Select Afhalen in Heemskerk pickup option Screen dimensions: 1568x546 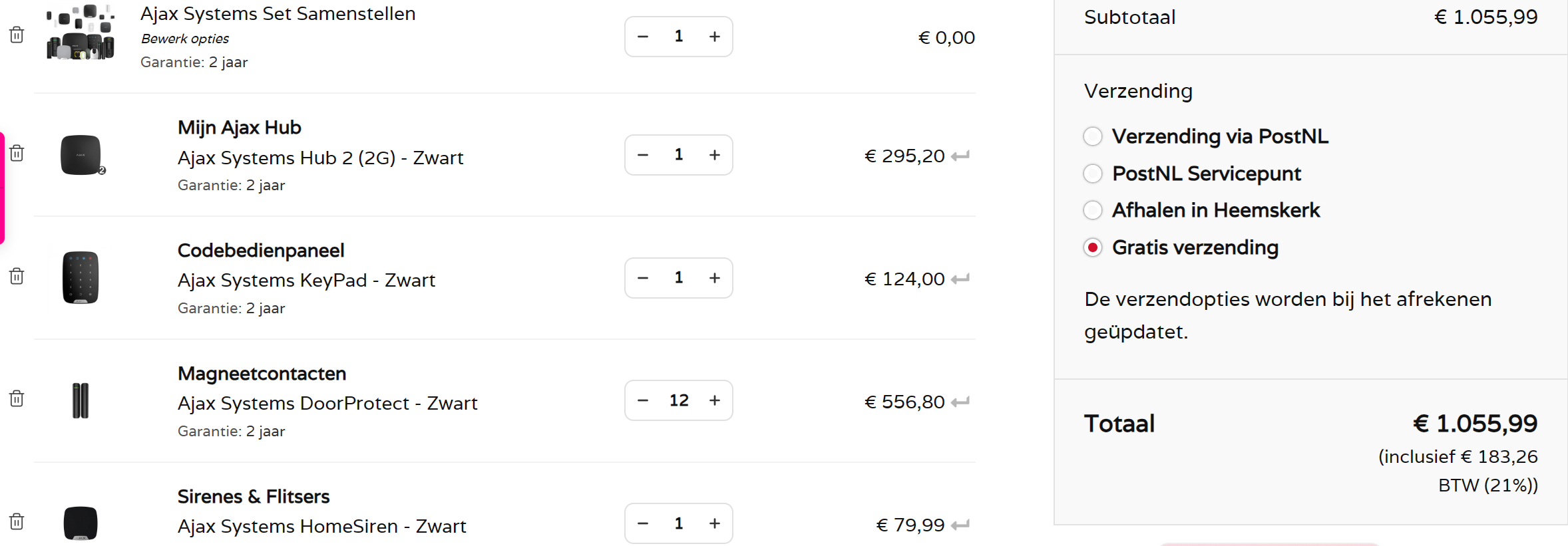coord(1093,210)
